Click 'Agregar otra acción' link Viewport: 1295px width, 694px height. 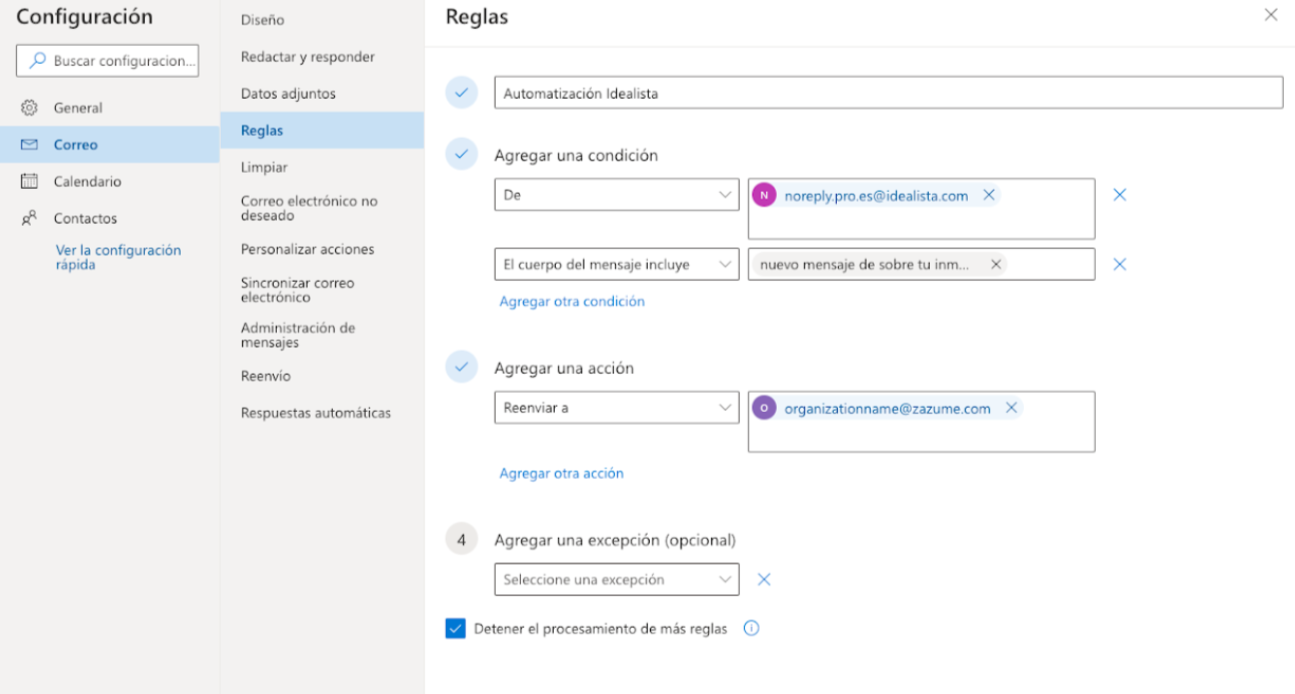pos(561,474)
